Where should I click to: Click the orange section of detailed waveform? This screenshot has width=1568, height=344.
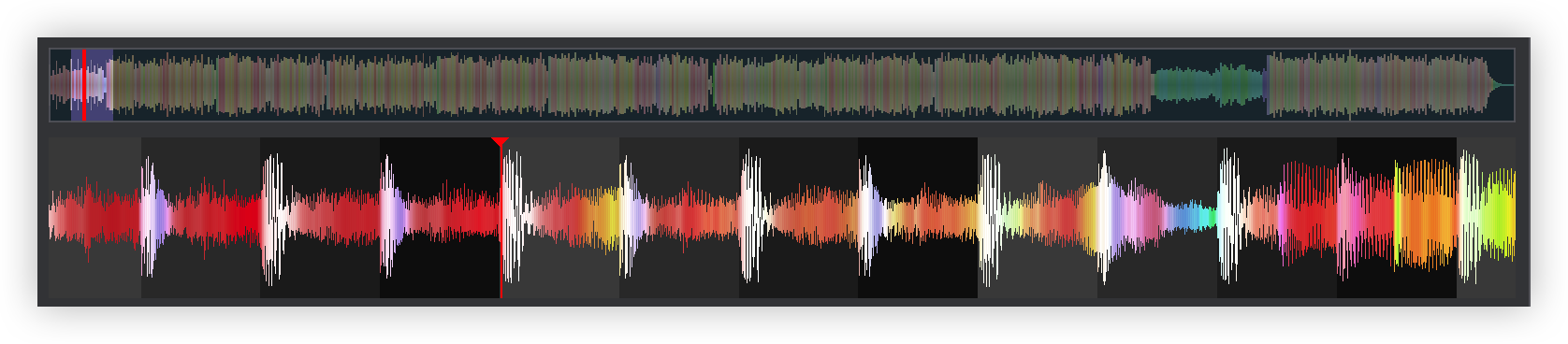[1425, 215]
